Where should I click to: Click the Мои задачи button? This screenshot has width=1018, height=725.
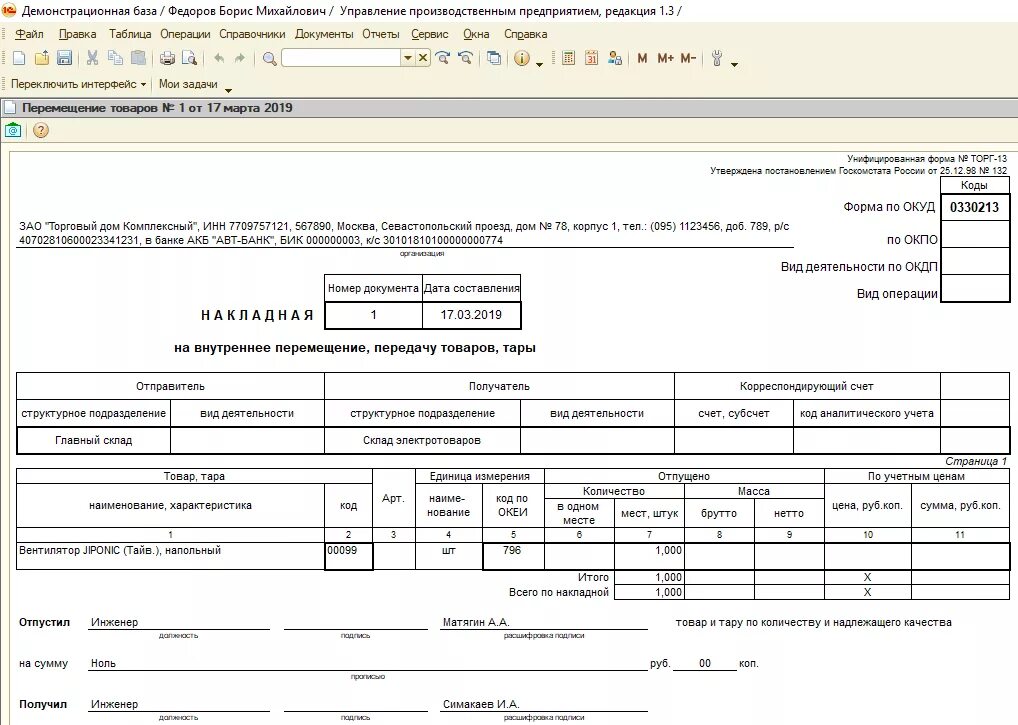(x=188, y=84)
